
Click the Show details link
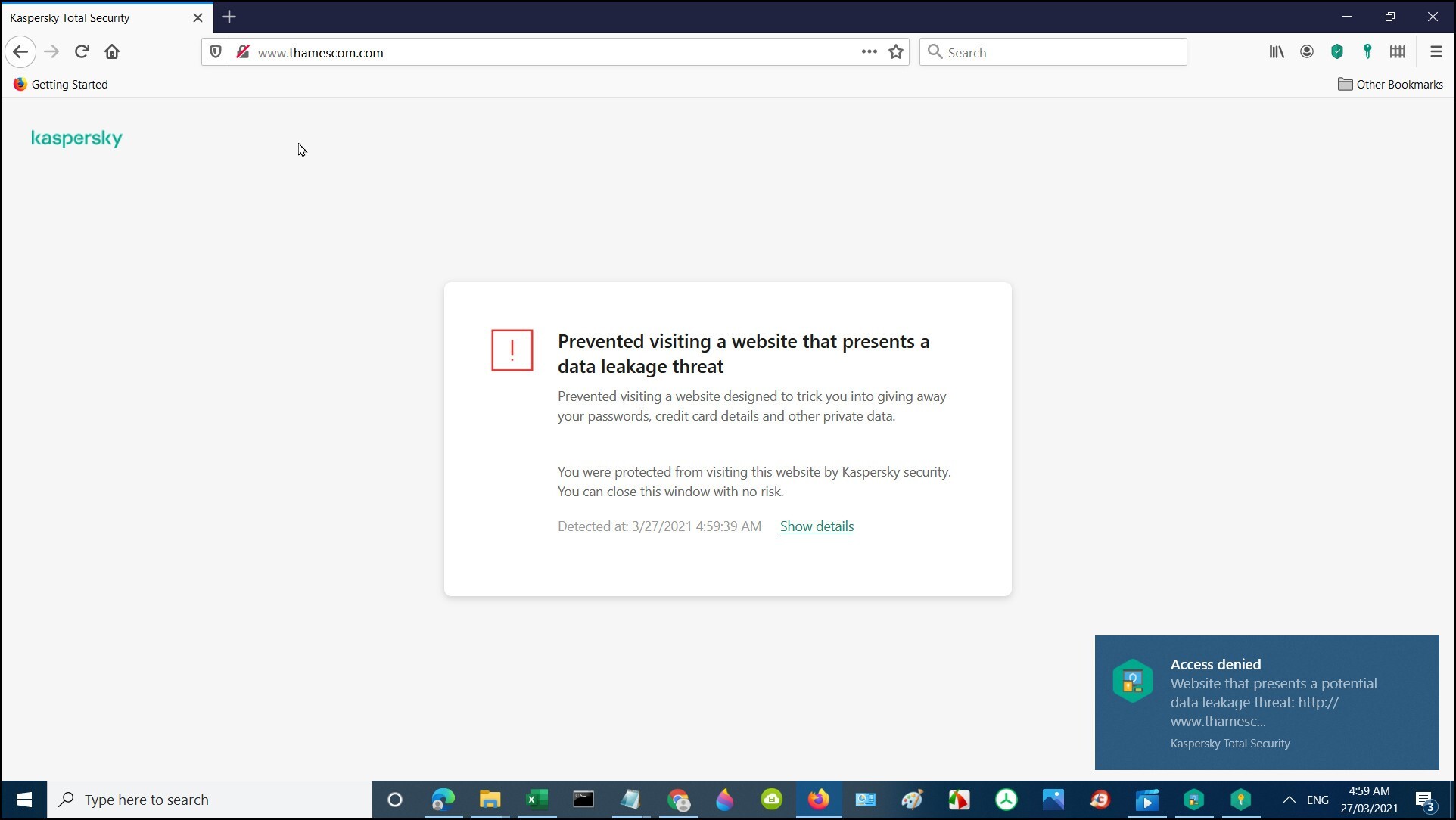[817, 526]
